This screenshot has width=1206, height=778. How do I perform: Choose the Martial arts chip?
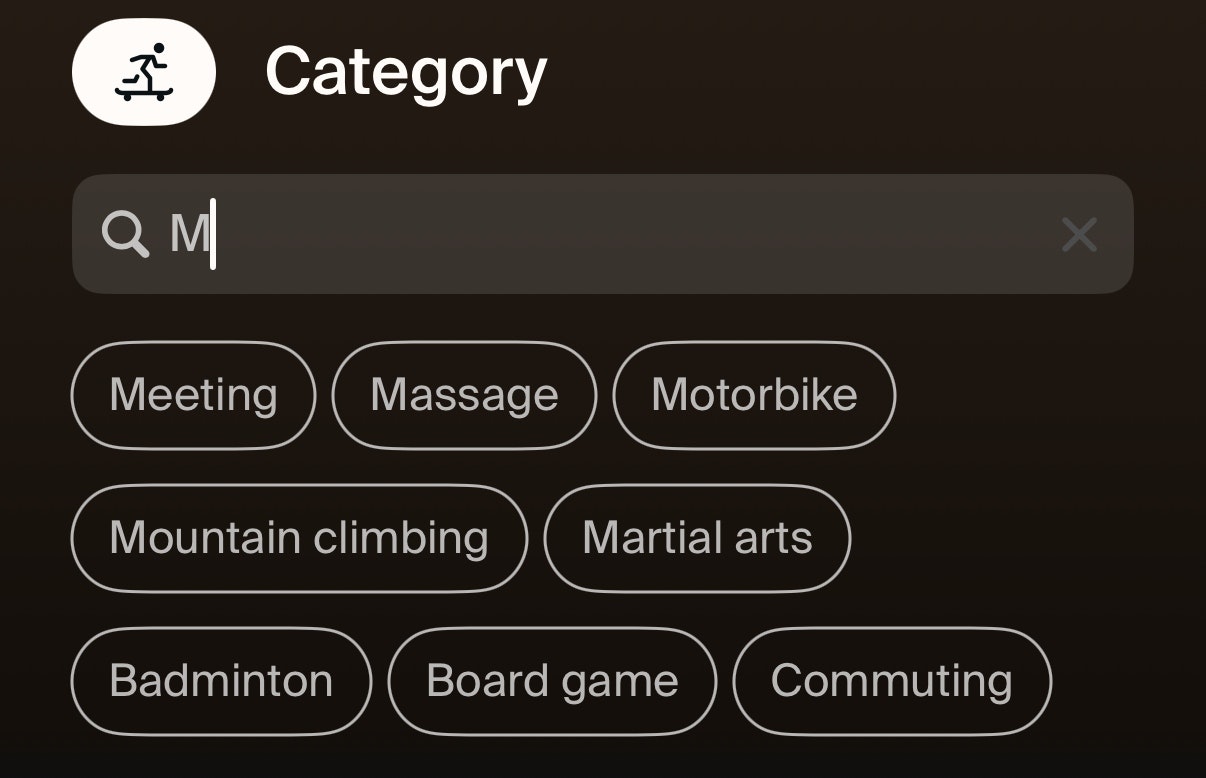click(697, 538)
